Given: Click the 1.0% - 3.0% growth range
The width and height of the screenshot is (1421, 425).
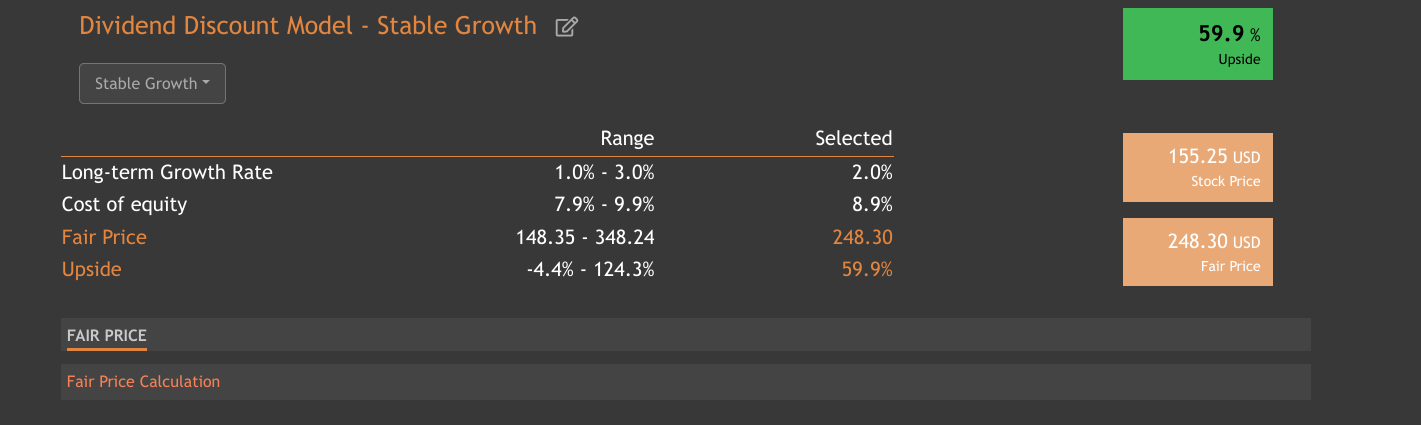Looking at the screenshot, I should tap(604, 172).
